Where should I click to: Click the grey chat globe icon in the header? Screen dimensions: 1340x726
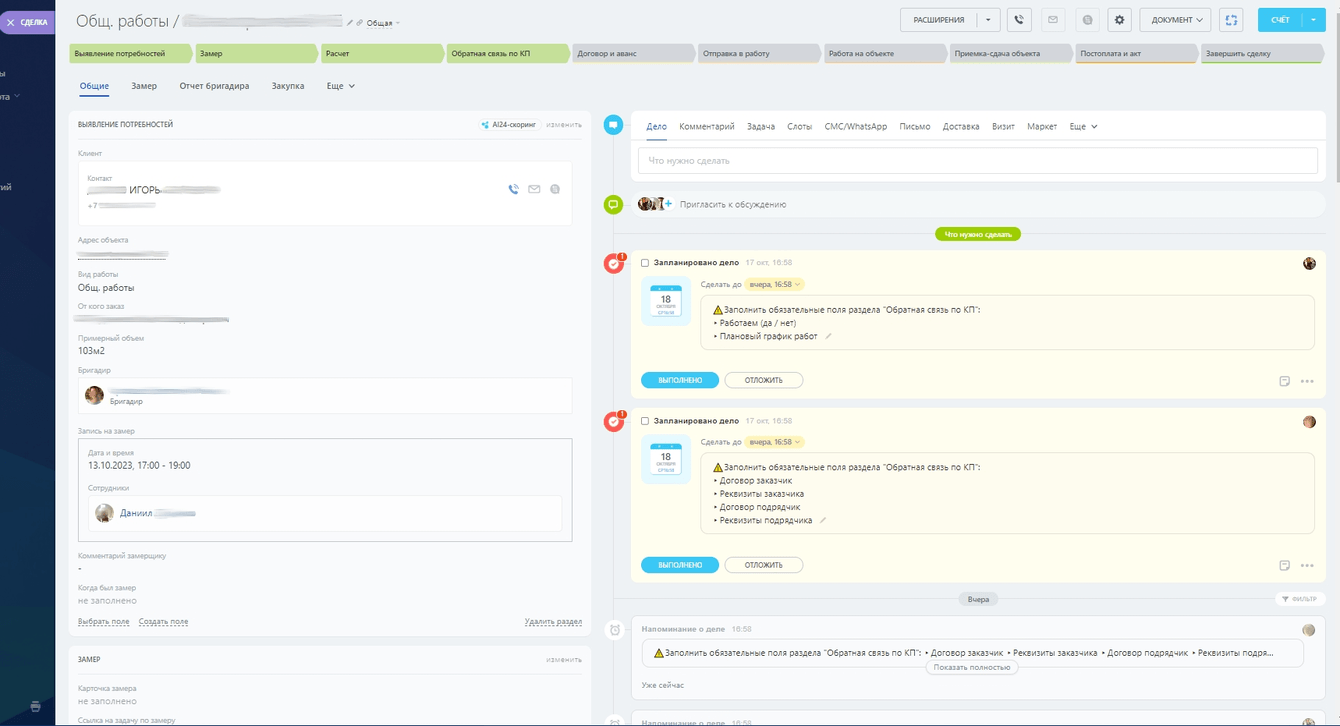(1087, 20)
